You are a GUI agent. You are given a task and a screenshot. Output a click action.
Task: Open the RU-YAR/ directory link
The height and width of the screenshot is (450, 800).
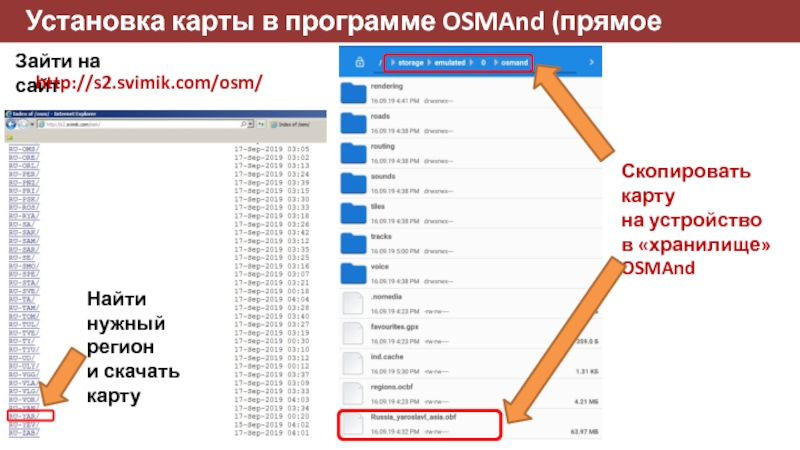click(24, 413)
